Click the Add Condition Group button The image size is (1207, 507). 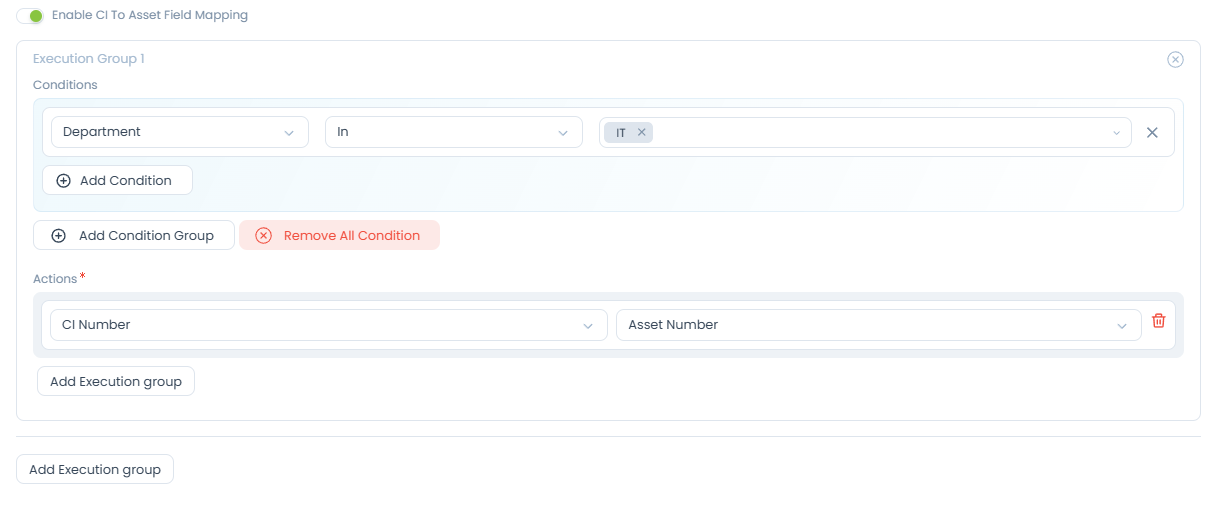(x=134, y=236)
